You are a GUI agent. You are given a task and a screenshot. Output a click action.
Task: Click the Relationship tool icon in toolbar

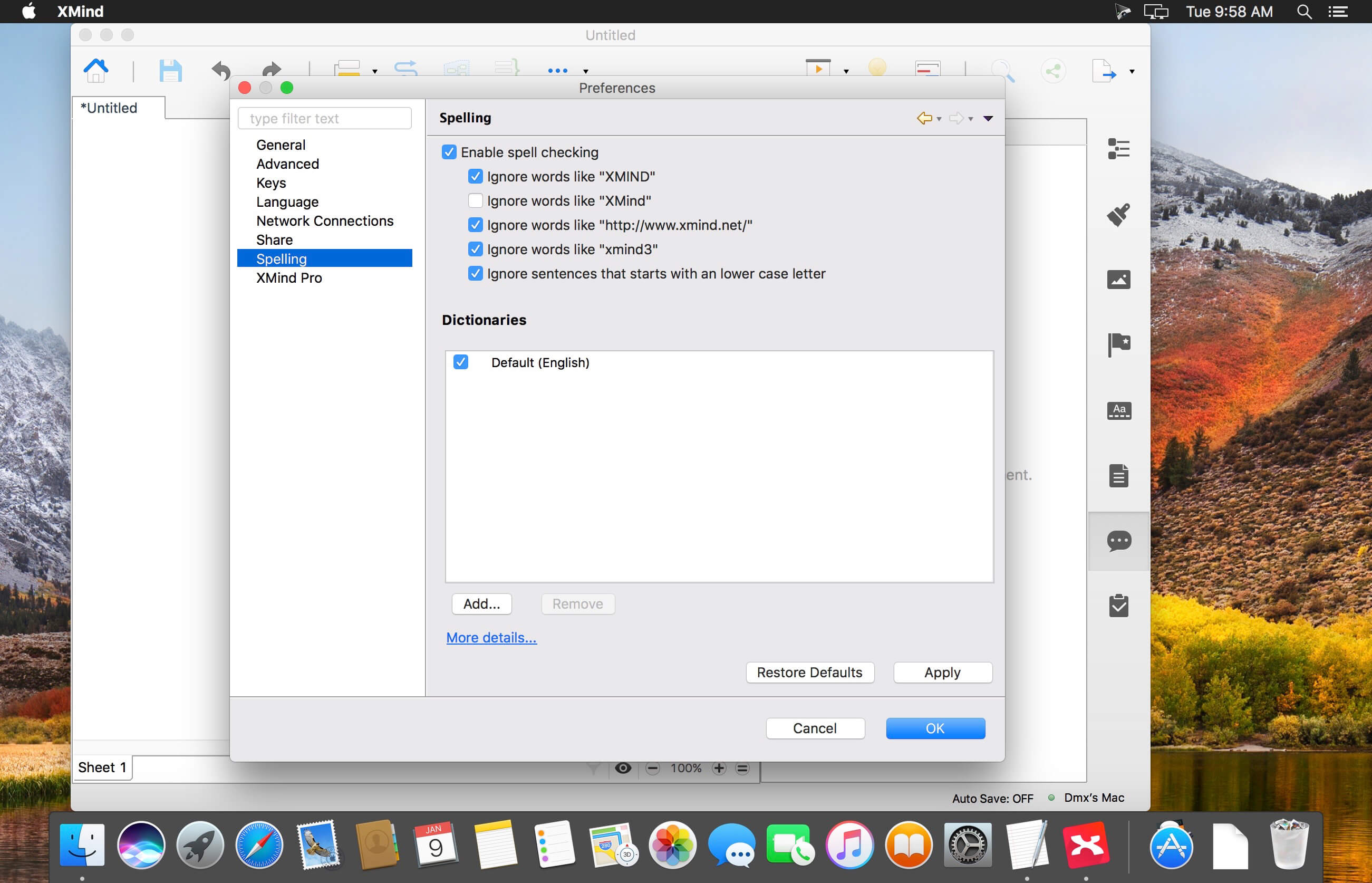pos(406,69)
